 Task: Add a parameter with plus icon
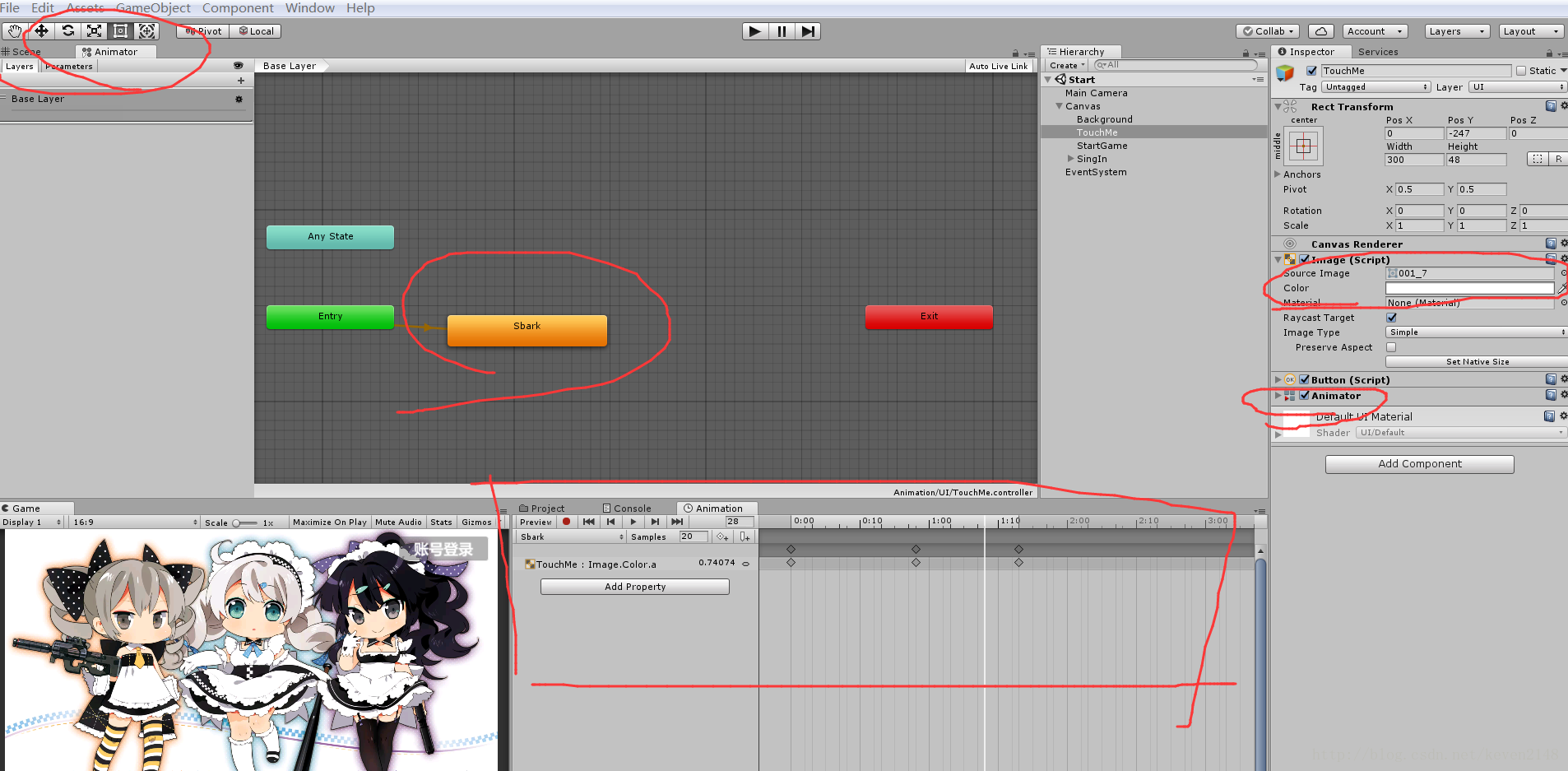tap(241, 81)
